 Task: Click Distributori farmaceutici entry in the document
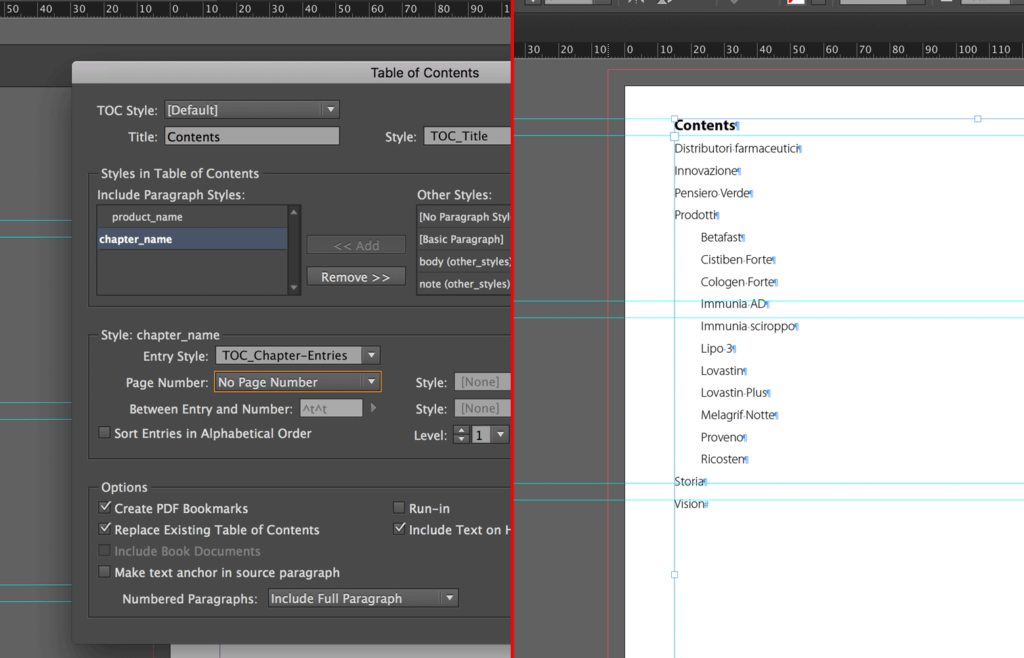[x=737, y=149]
